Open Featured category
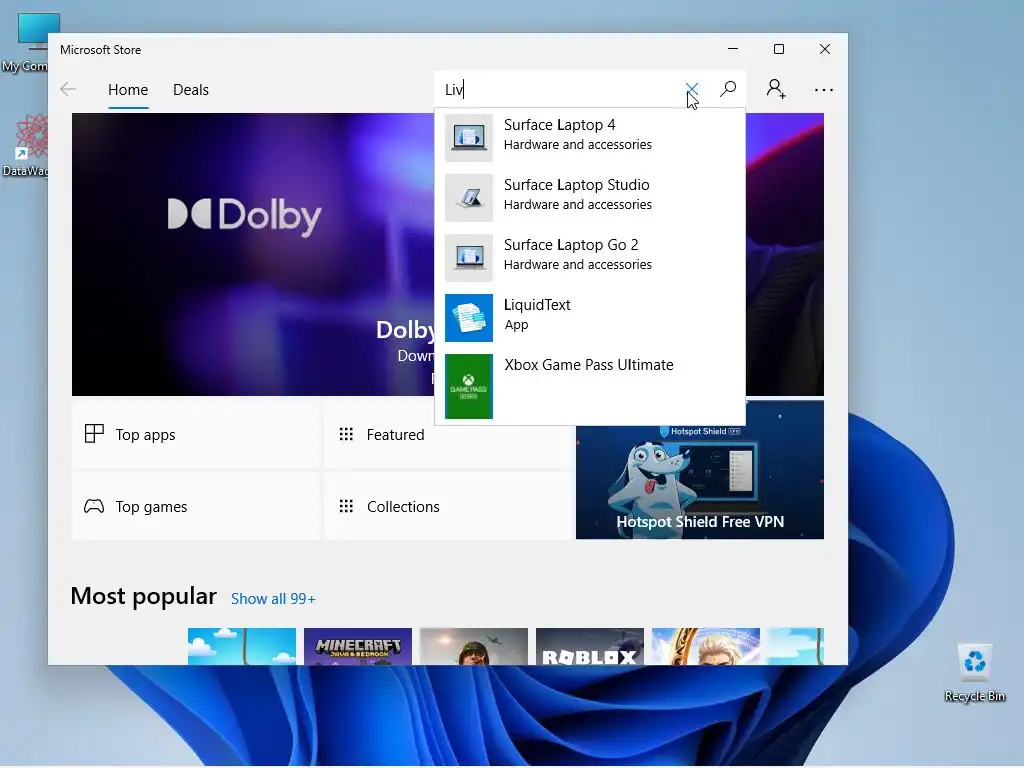1024x768 pixels. 448,434
